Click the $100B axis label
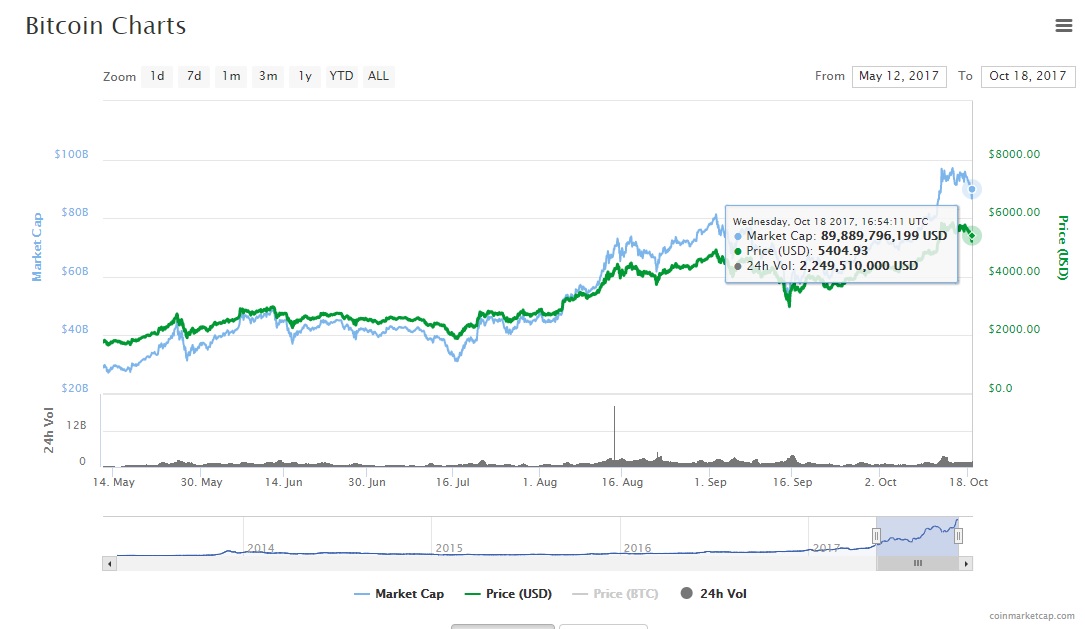 pyautogui.click(x=71, y=154)
